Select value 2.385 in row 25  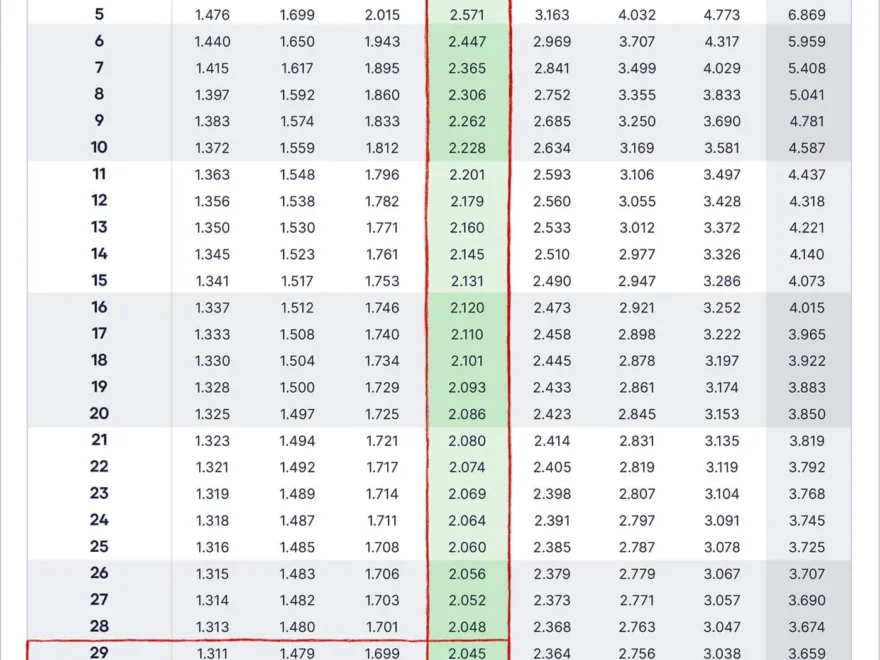[x=552, y=547]
